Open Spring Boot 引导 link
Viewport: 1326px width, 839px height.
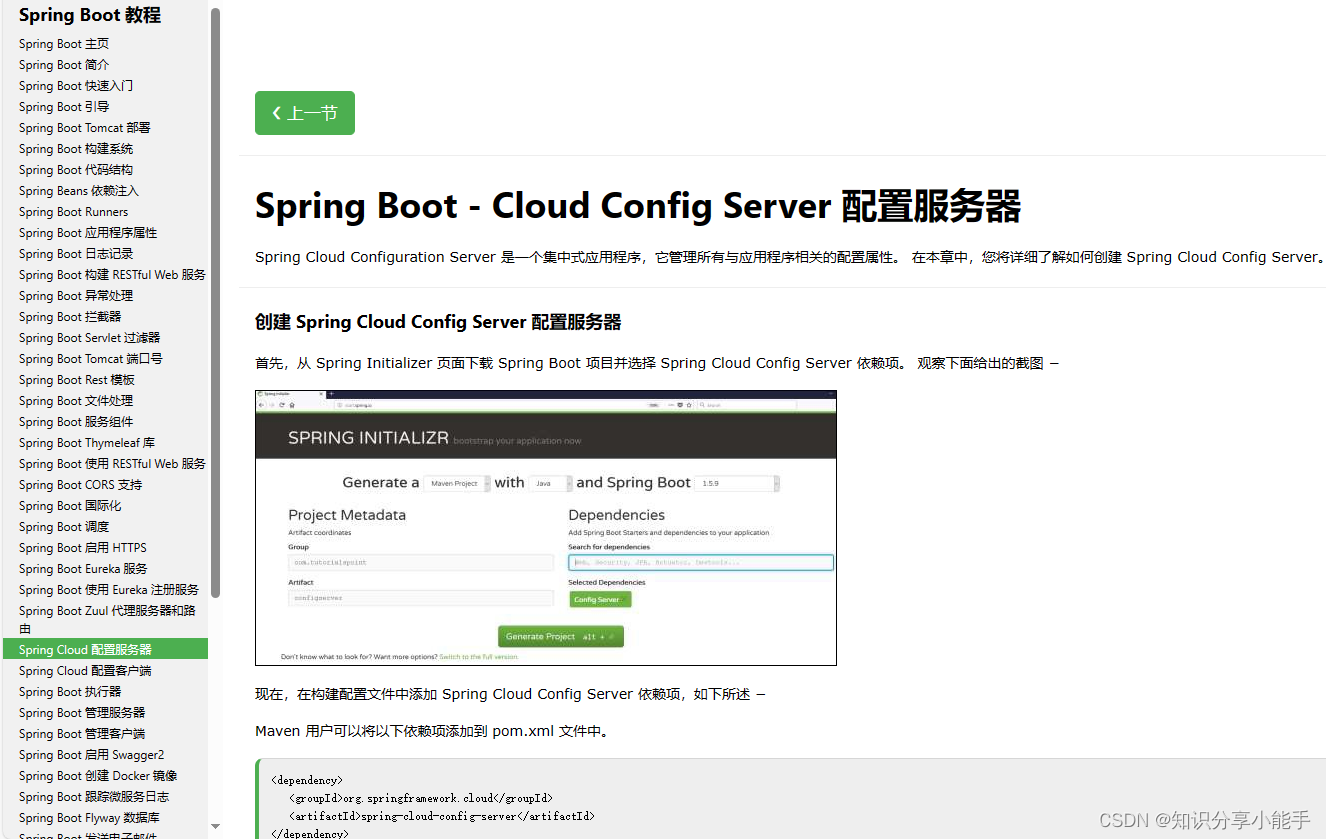(64, 107)
